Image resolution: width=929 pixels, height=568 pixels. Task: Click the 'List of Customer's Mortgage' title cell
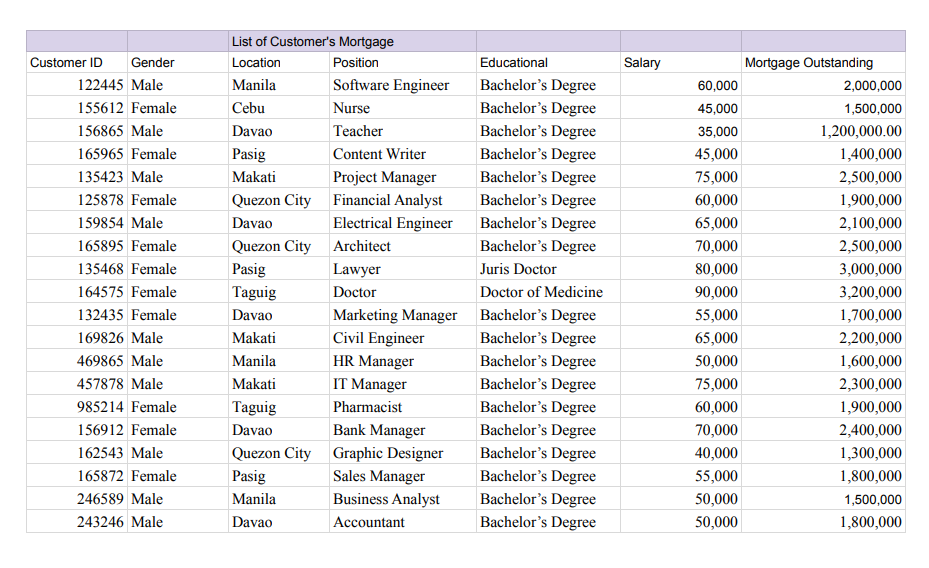click(313, 42)
